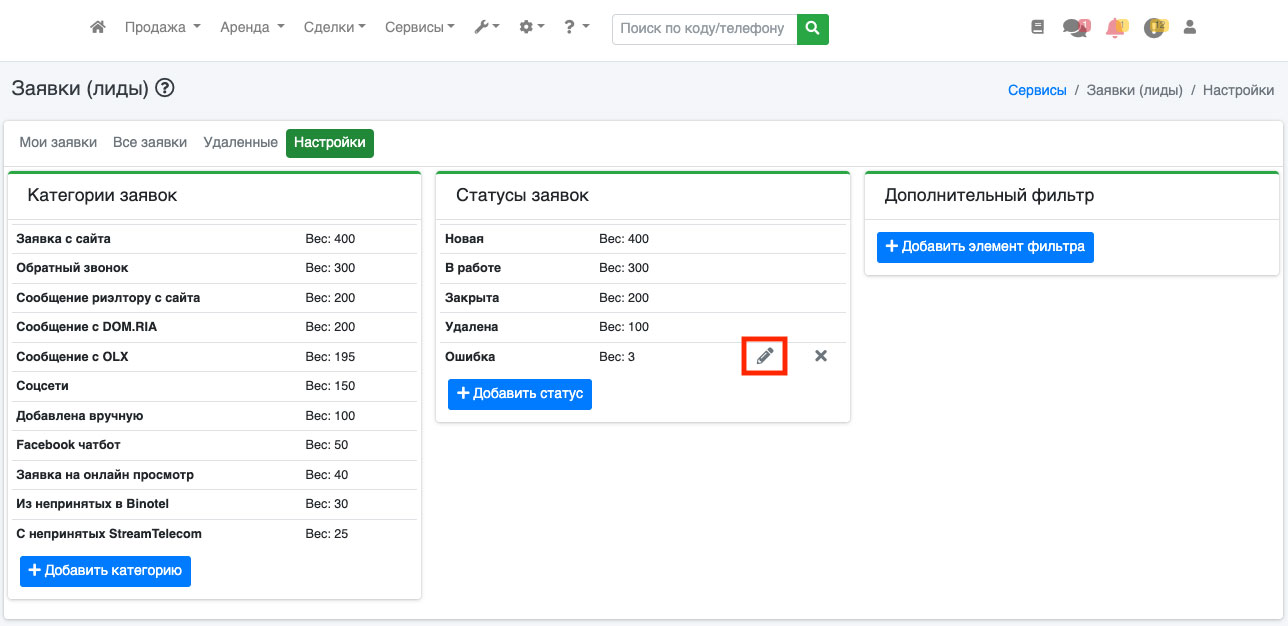
Task: Switch to the Все заявки tab
Action: pyautogui.click(x=150, y=143)
